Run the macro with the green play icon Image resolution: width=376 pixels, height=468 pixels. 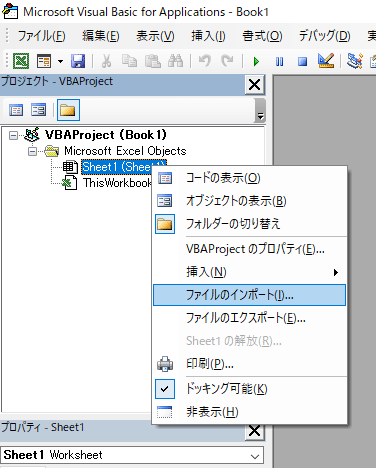(256, 62)
